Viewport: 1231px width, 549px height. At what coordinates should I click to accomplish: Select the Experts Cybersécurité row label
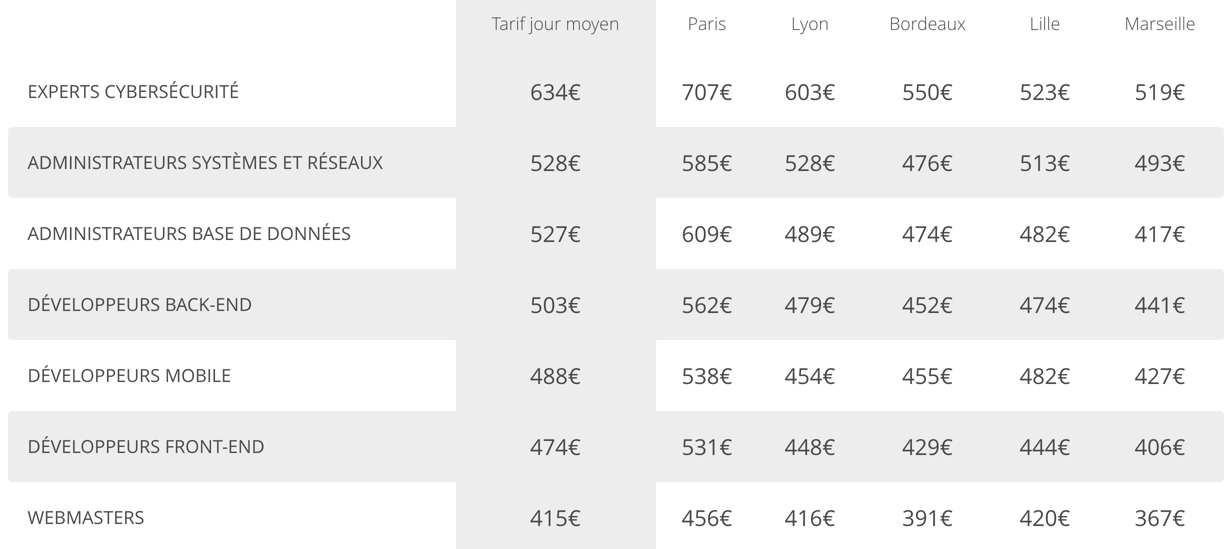[x=133, y=92]
